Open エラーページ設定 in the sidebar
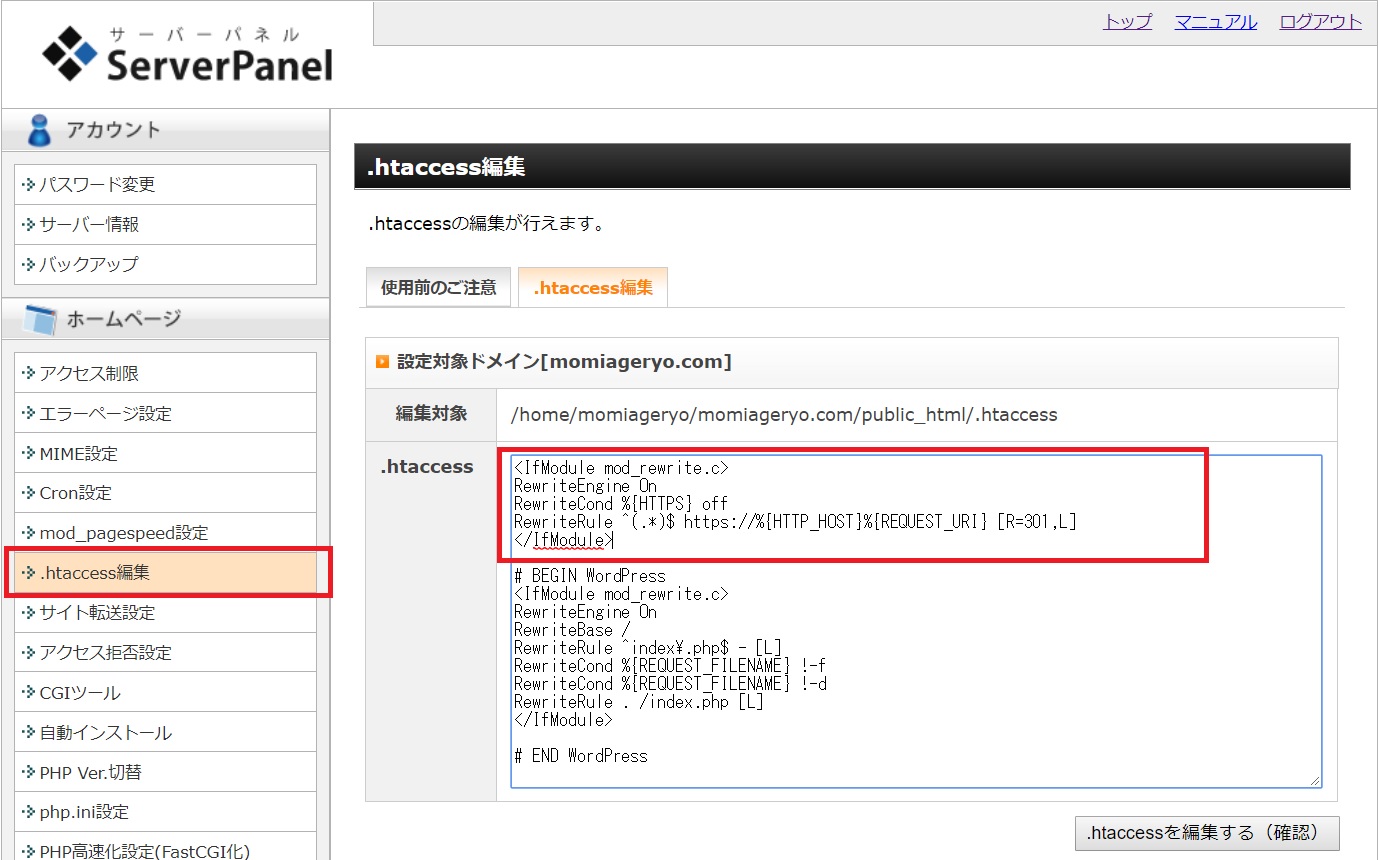Image resolution: width=1378 pixels, height=860 pixels. coord(166,413)
